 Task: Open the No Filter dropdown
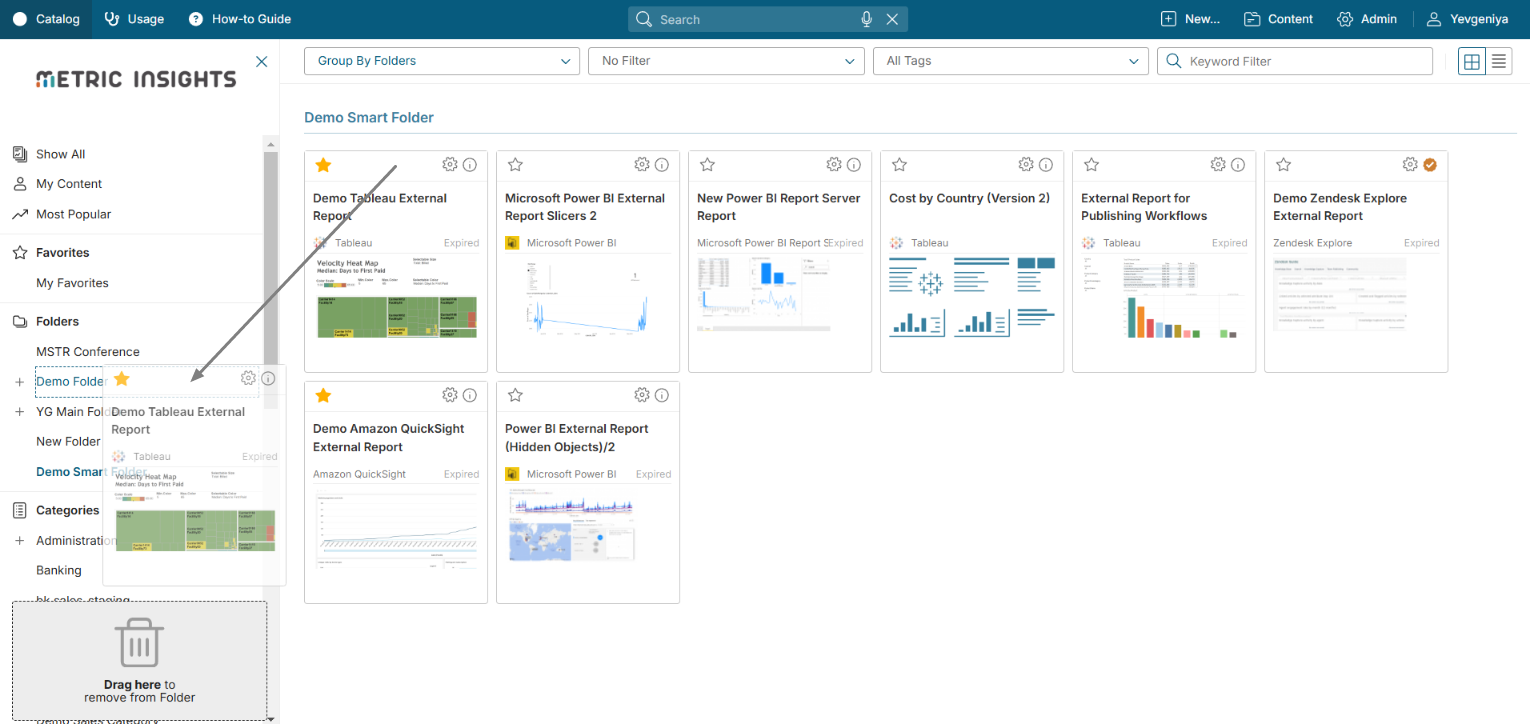725,61
